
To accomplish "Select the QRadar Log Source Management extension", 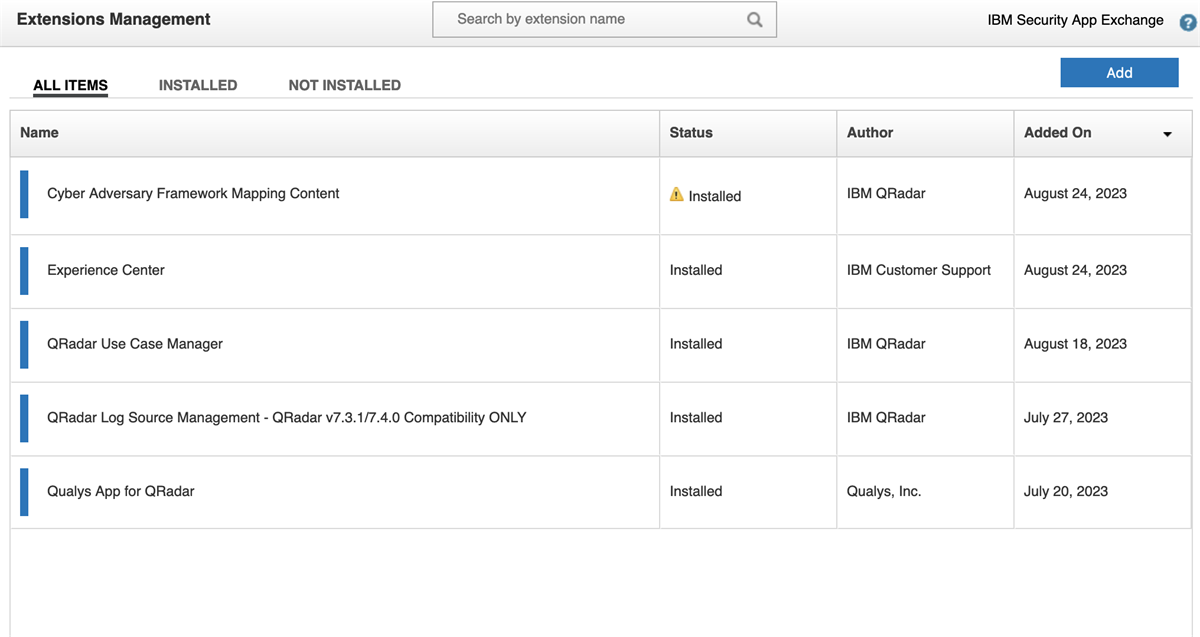I will click(286, 418).
